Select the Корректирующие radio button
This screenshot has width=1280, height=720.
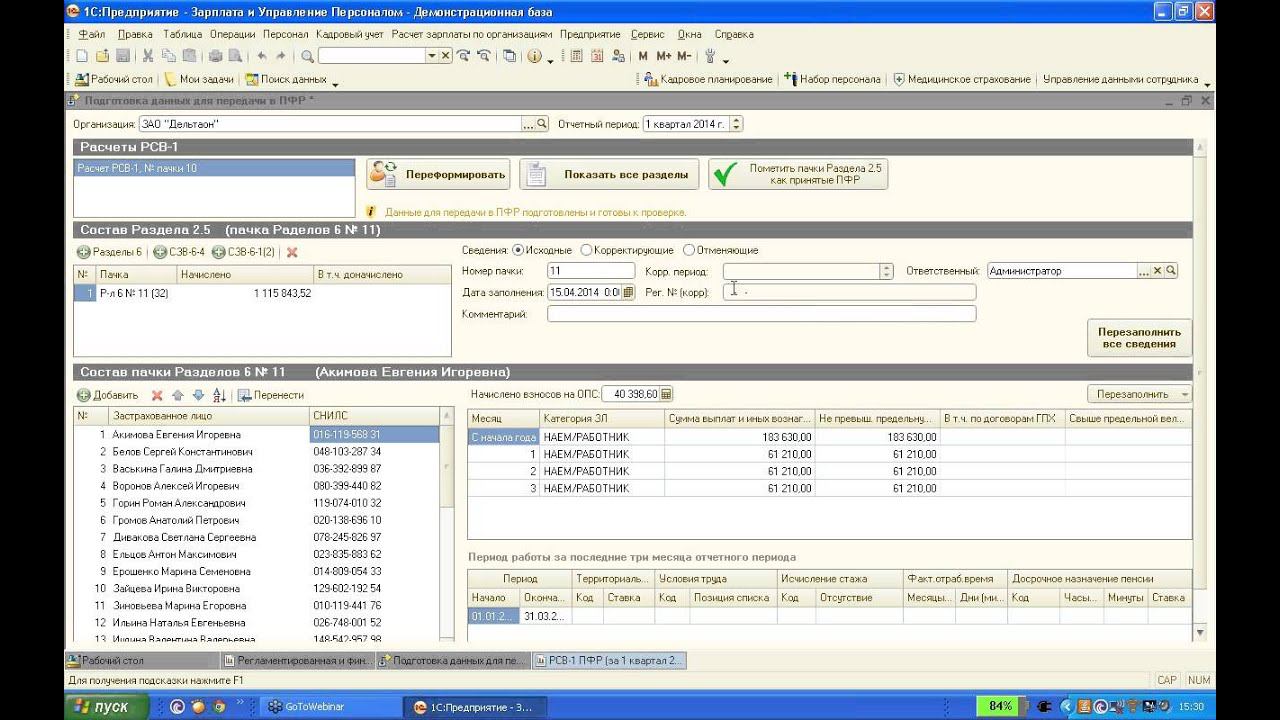pos(587,250)
